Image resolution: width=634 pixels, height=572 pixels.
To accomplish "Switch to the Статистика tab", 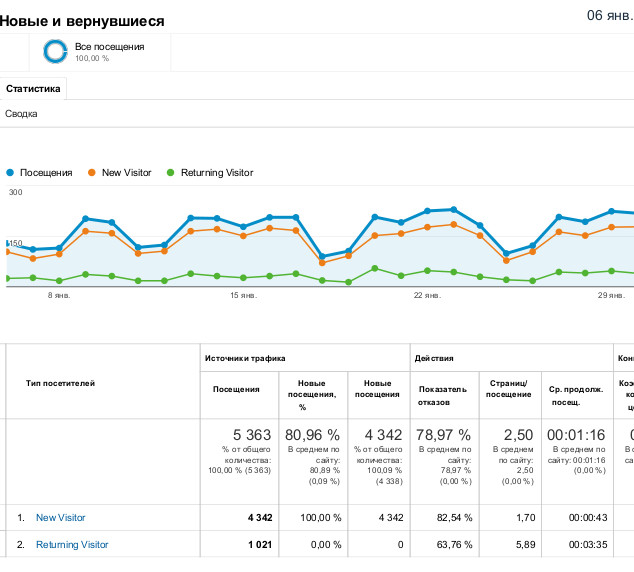I will coord(33,89).
